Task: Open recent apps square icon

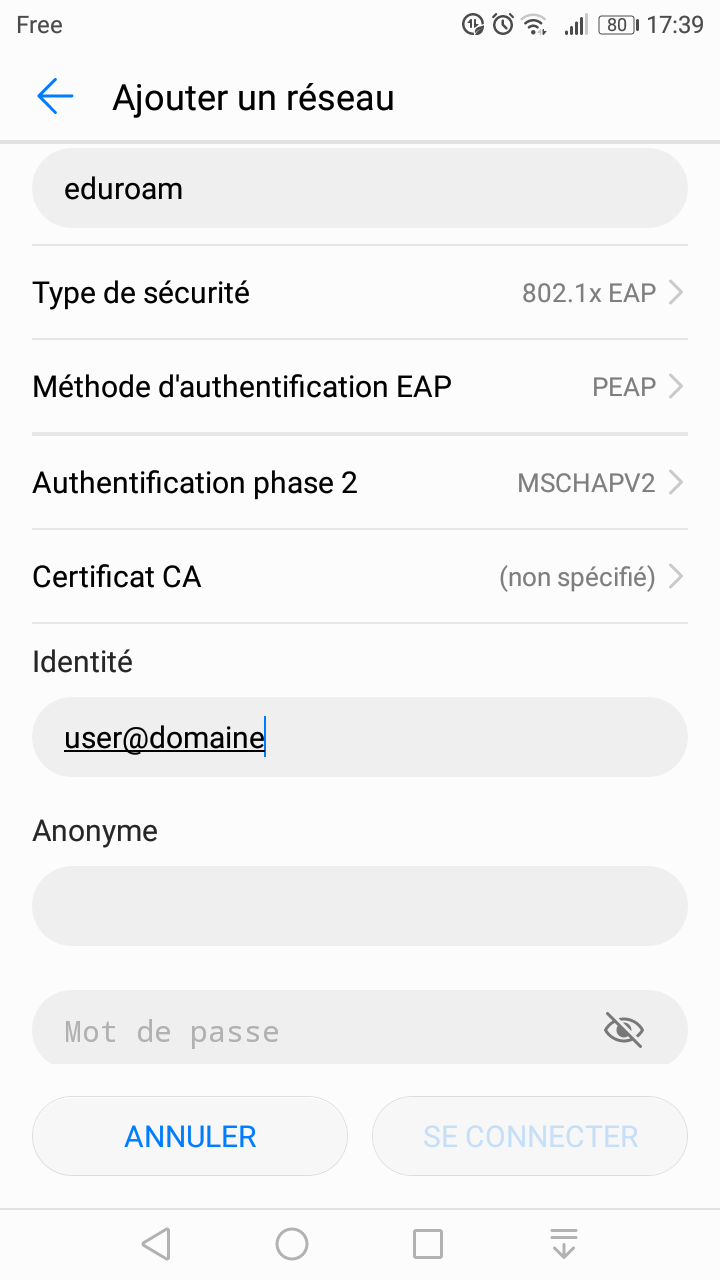Action: coord(428,1244)
